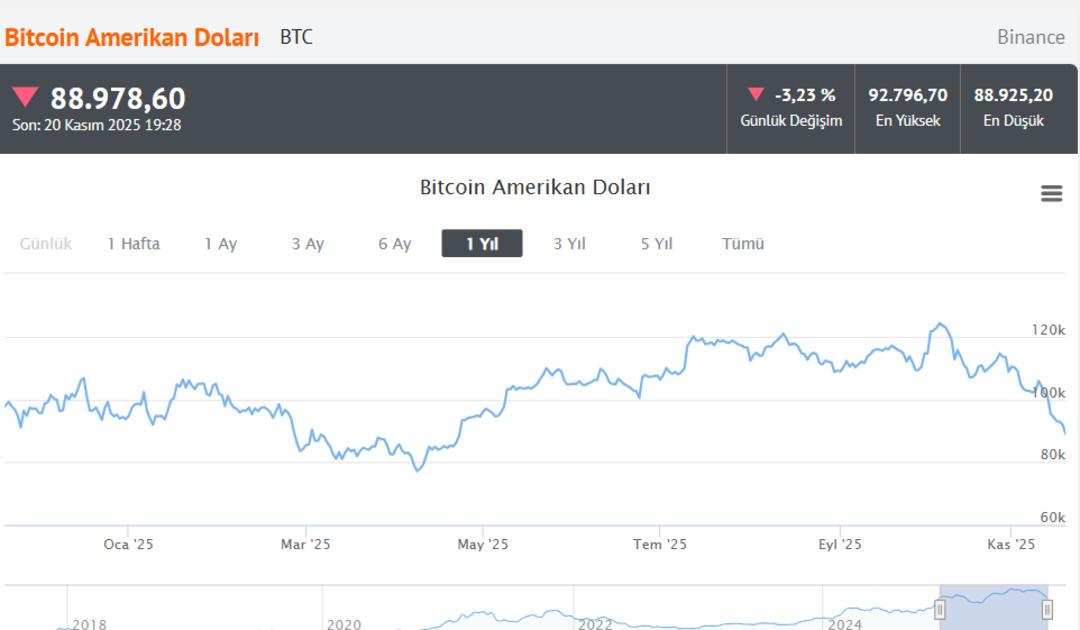Click the En Yüksek value 92.796,70
This screenshot has width=1080, height=630.
point(907,95)
